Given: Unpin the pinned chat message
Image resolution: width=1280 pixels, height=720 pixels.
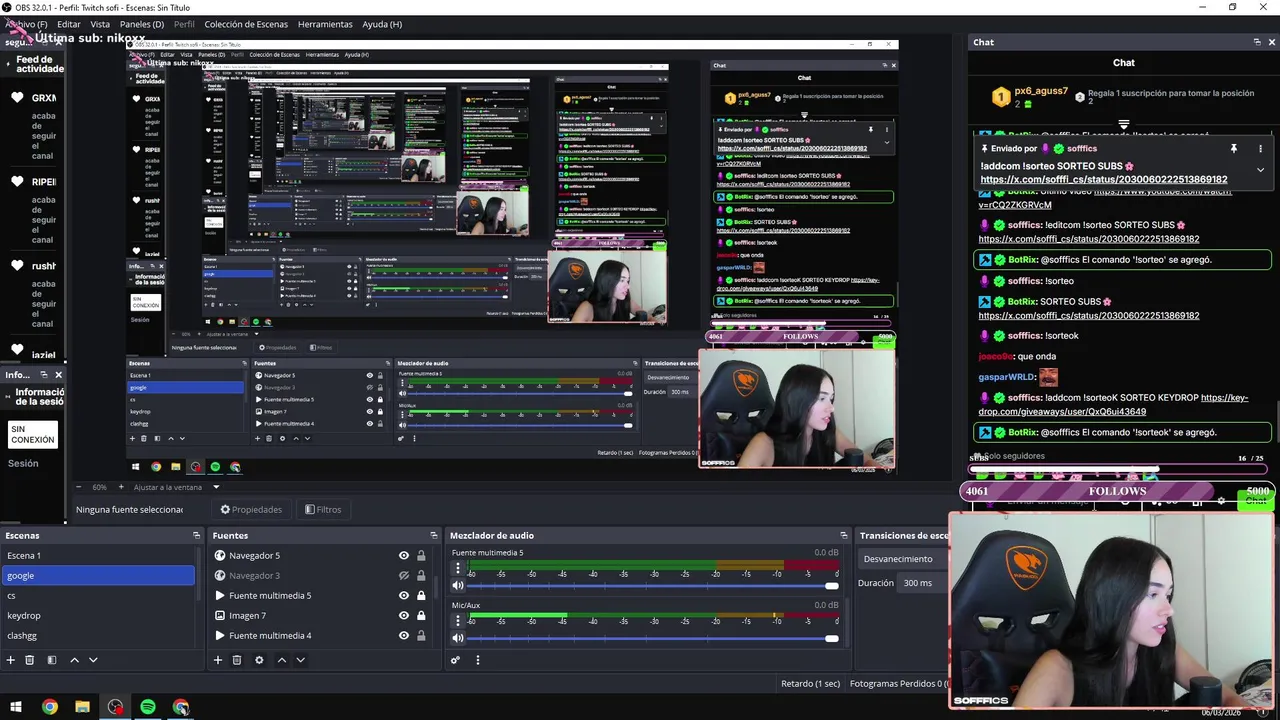Looking at the screenshot, I should point(1234,148).
